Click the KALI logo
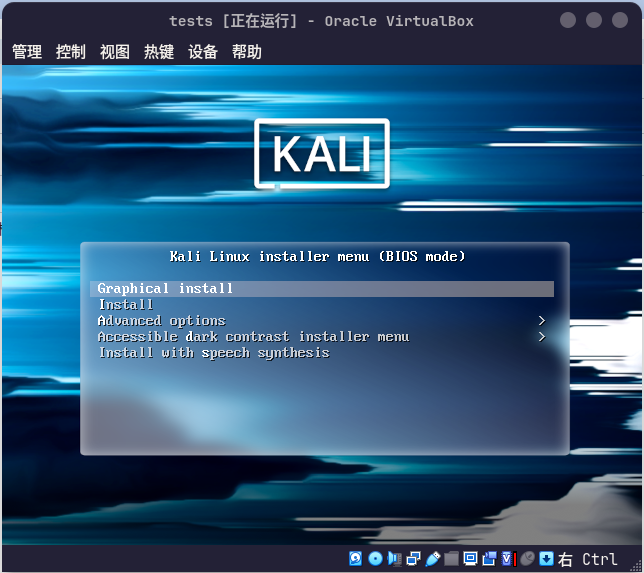Screen dimensions: 644x573 (322, 154)
